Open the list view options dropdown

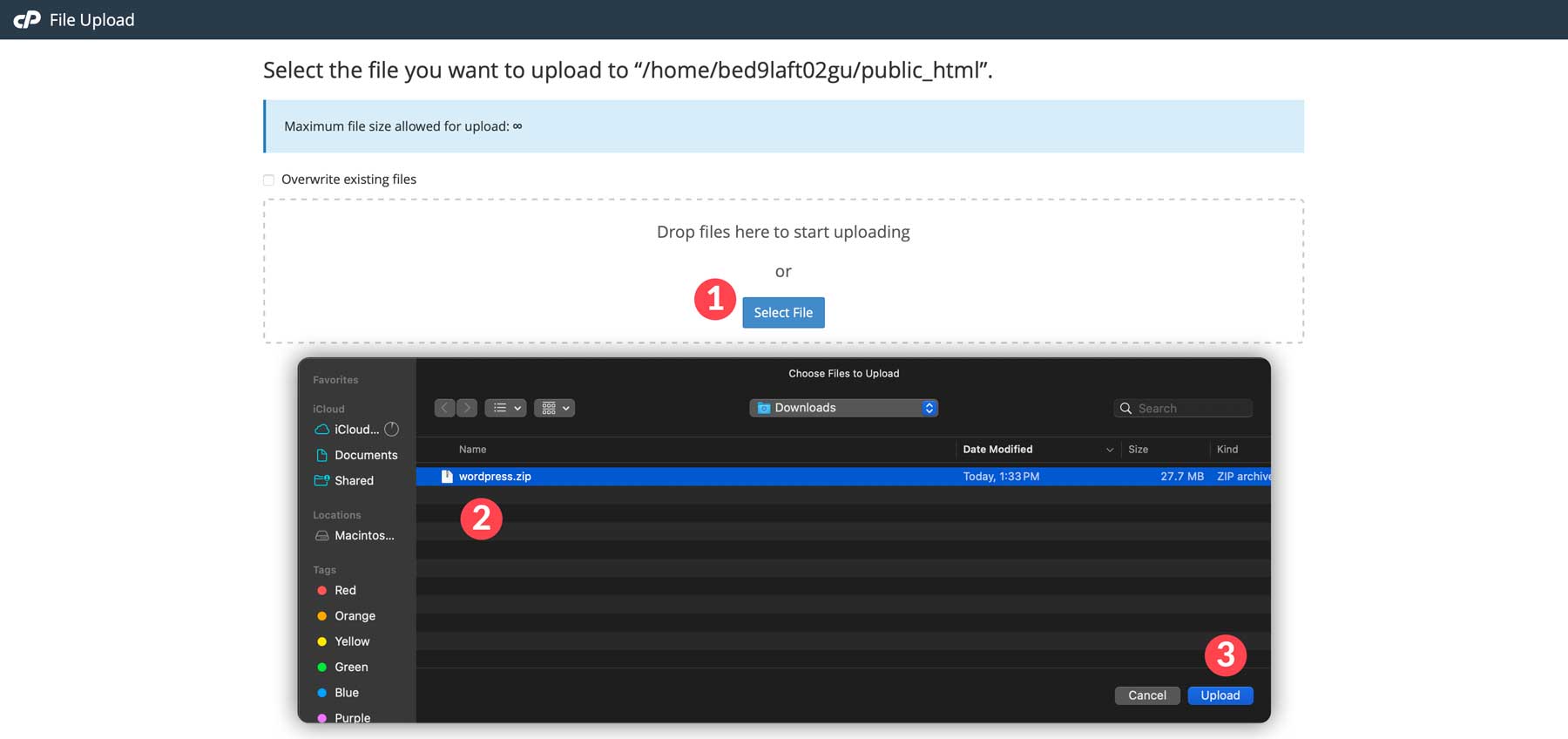(x=505, y=408)
